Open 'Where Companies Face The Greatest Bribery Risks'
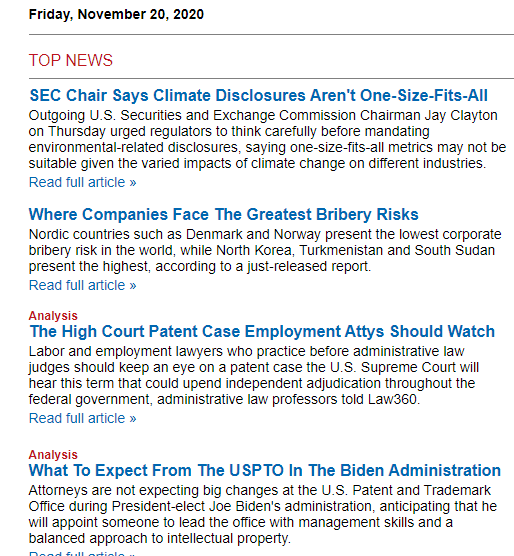The image size is (514, 556). 224,214
